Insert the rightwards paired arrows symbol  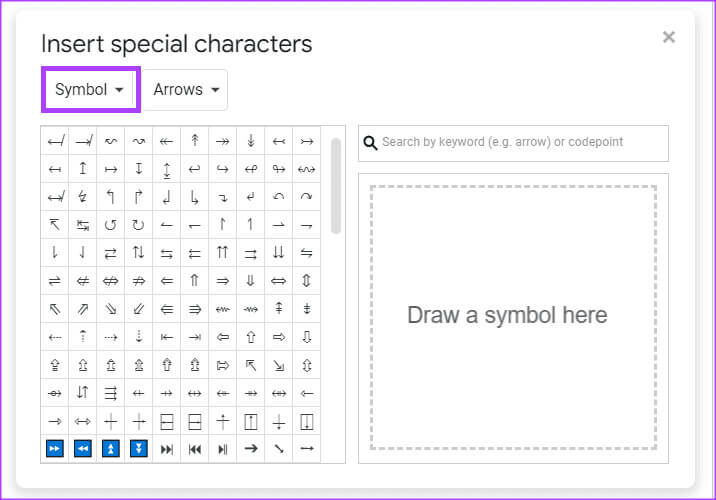coord(251,253)
